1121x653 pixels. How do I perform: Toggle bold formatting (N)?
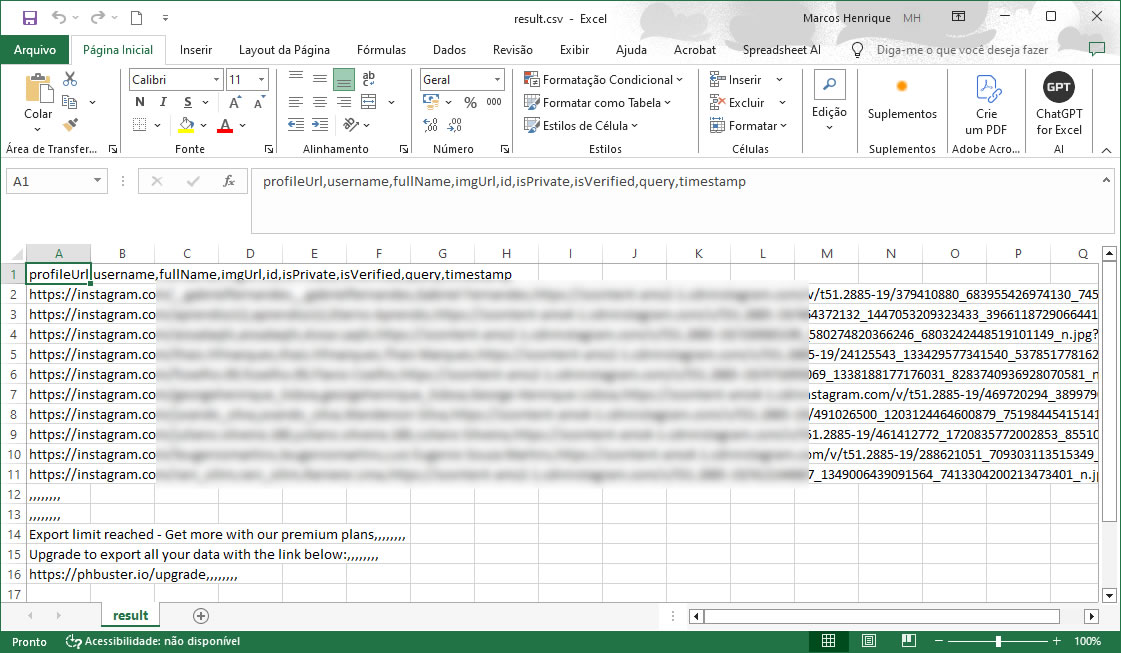click(x=139, y=102)
